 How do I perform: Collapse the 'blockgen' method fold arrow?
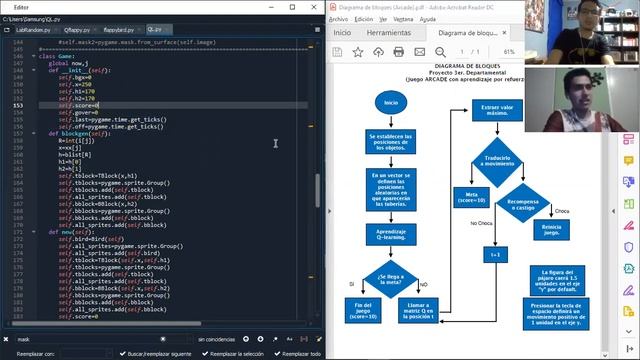33,133
